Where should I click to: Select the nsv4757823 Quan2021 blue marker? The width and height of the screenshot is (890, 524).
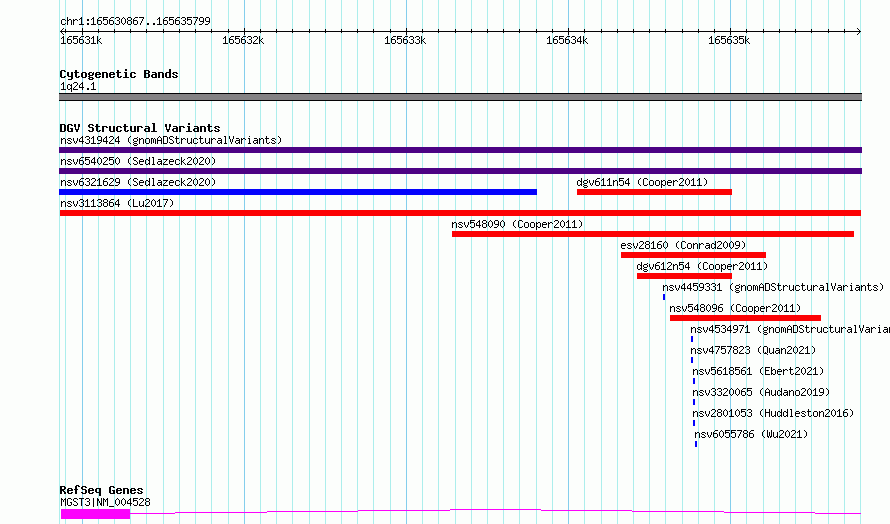click(692, 360)
